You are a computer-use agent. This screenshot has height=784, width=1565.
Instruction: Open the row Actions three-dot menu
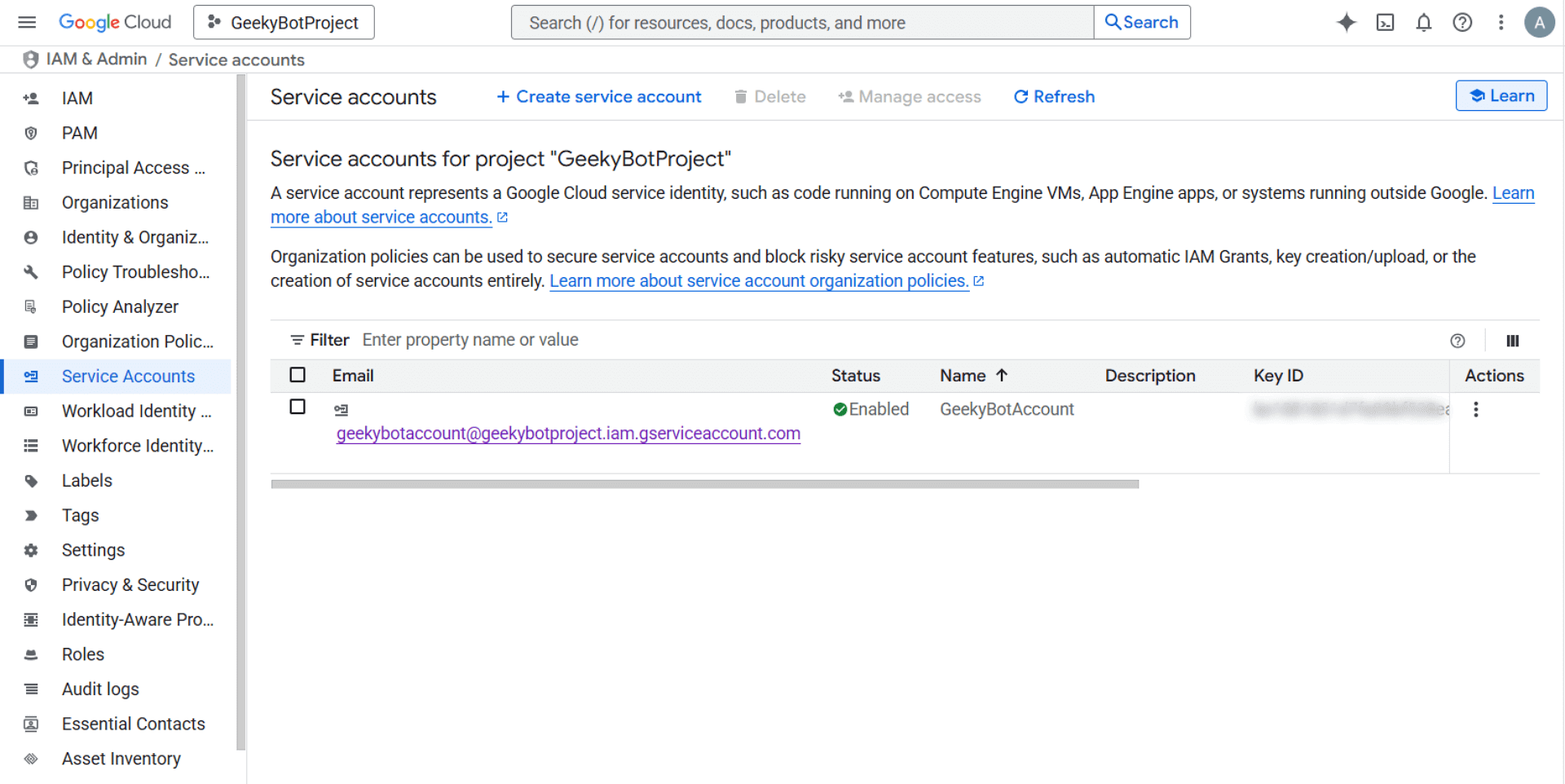tap(1475, 409)
